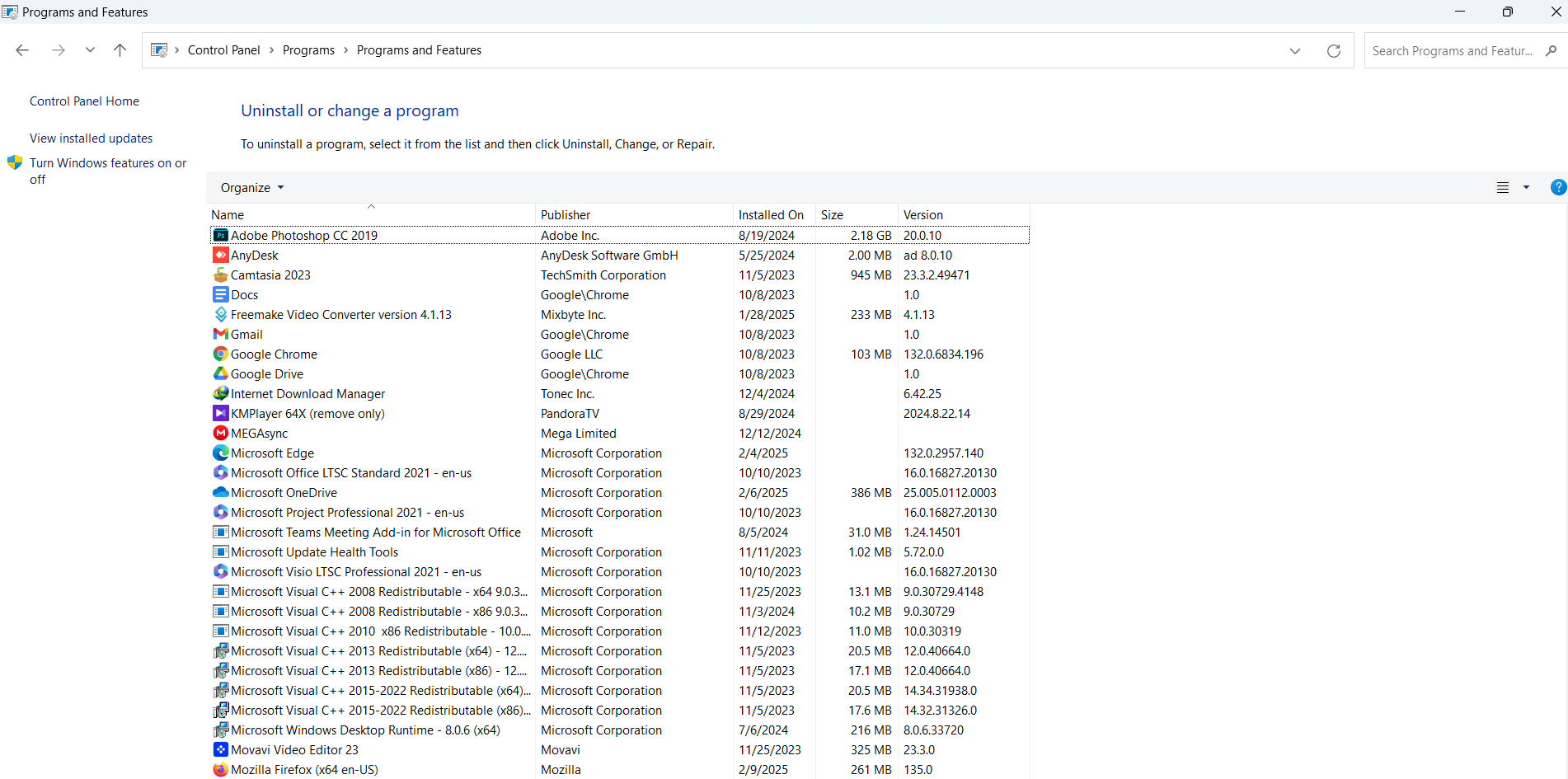Click the search magnifier icon
This screenshot has height=779, width=1568.
pos(1551,51)
